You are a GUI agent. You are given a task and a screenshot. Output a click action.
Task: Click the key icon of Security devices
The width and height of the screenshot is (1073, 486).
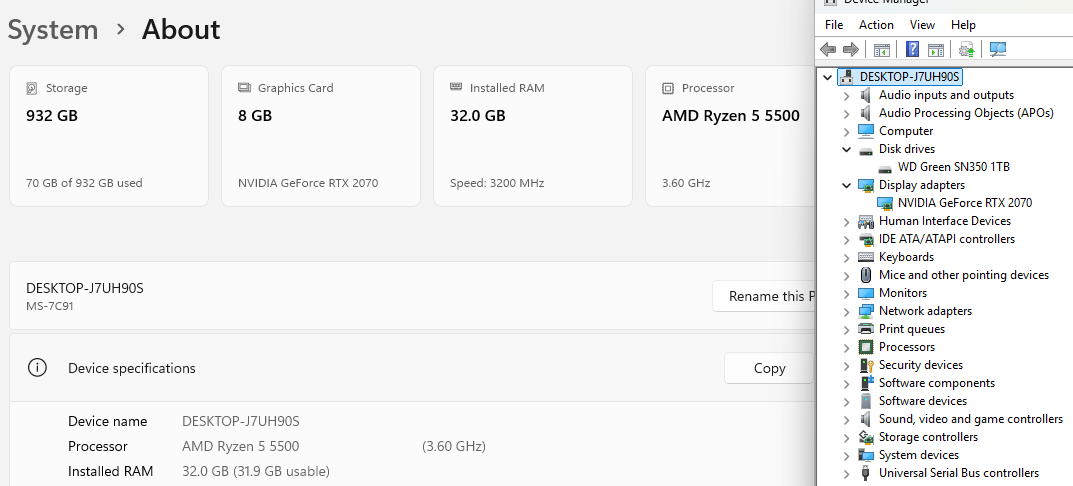pyautogui.click(x=866, y=366)
